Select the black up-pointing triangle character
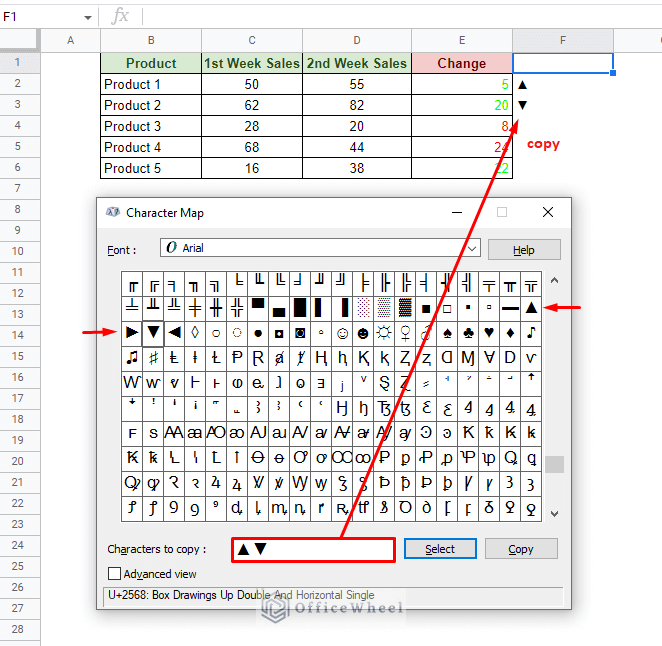662x646 pixels. coord(531,308)
